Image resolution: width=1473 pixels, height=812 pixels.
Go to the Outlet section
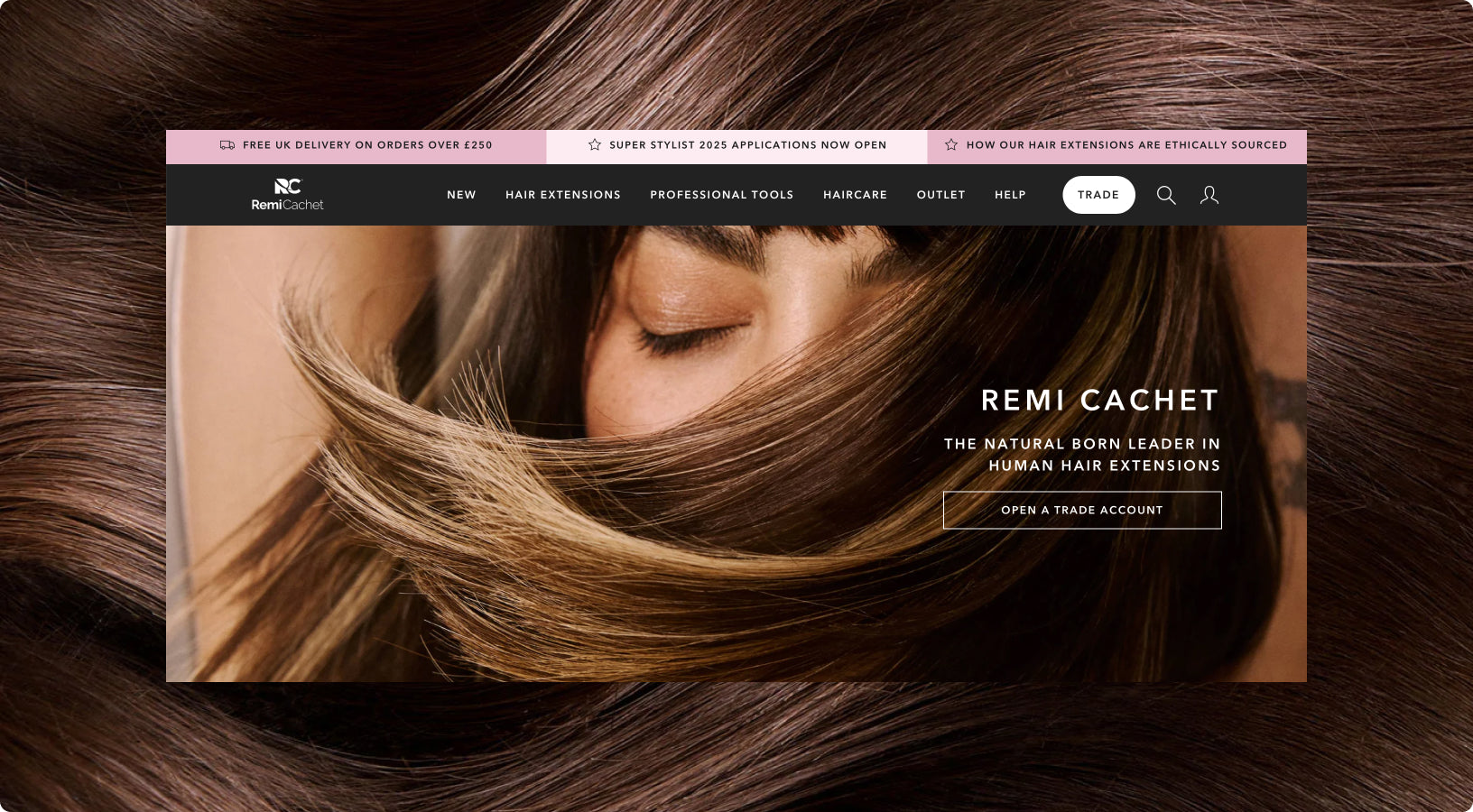point(940,195)
